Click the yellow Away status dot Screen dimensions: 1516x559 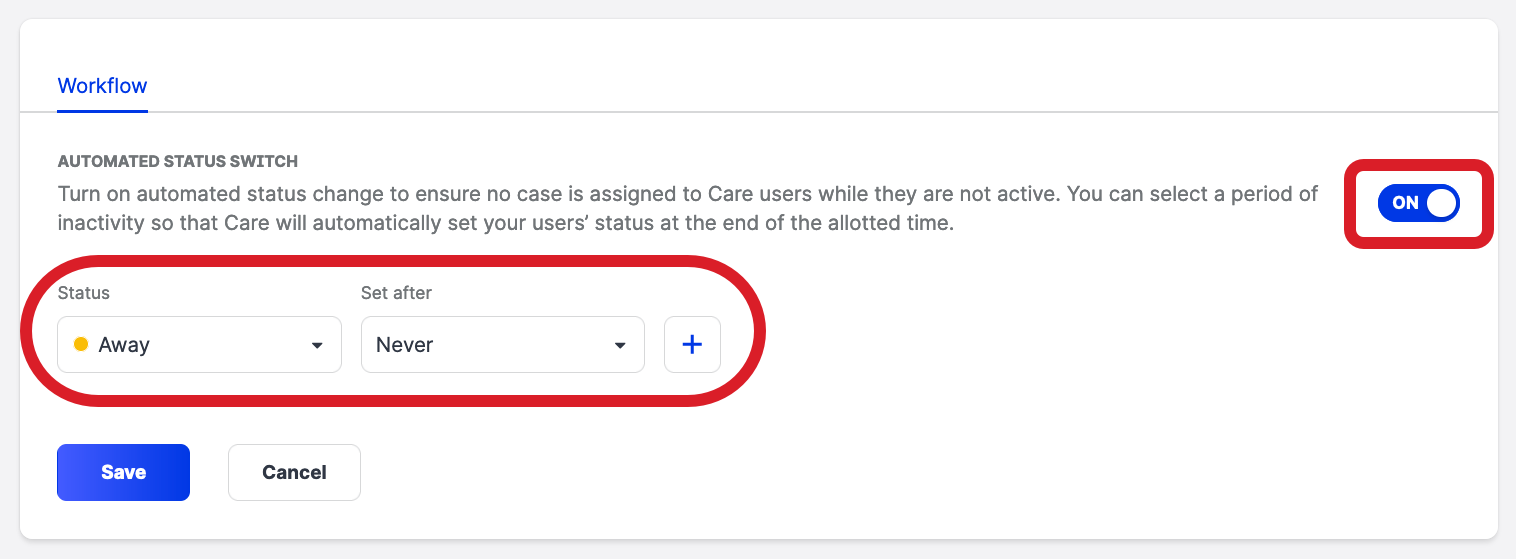click(81, 345)
